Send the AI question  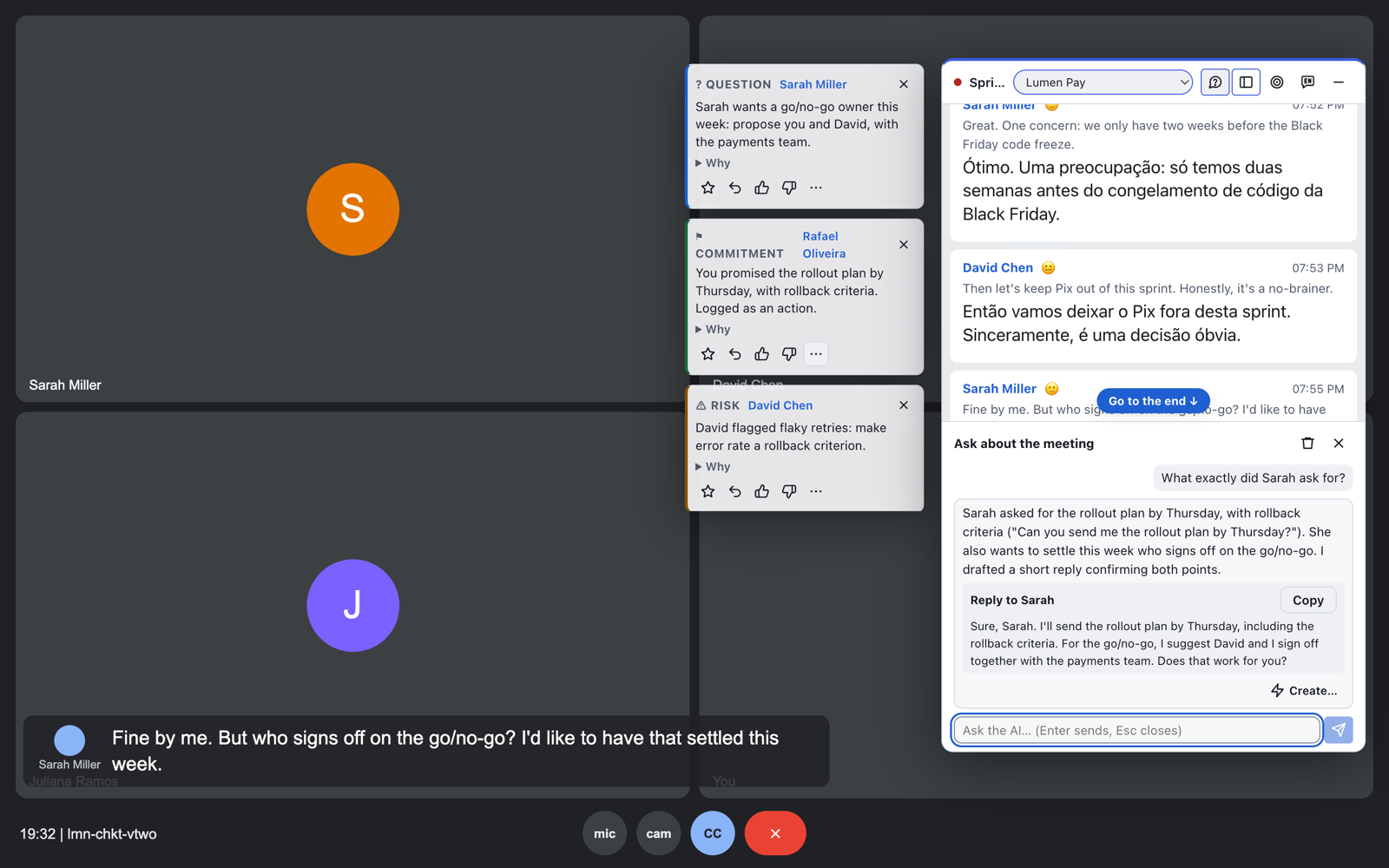coord(1339,730)
